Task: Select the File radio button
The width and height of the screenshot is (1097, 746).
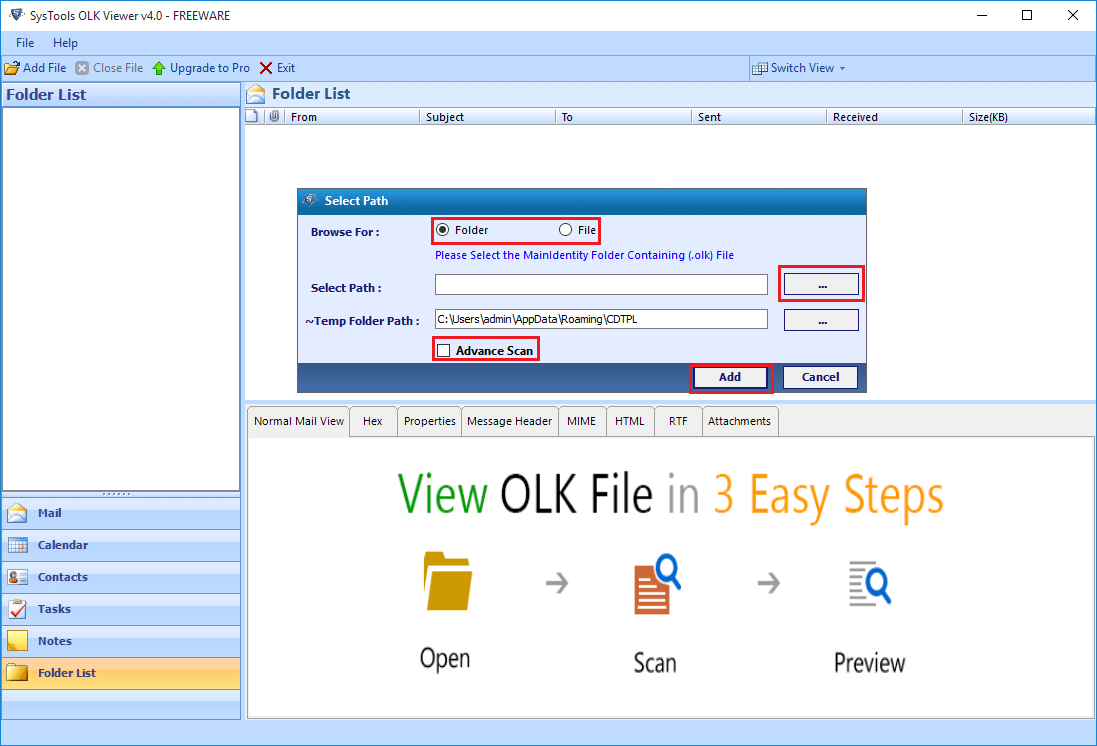Action: coord(565,230)
